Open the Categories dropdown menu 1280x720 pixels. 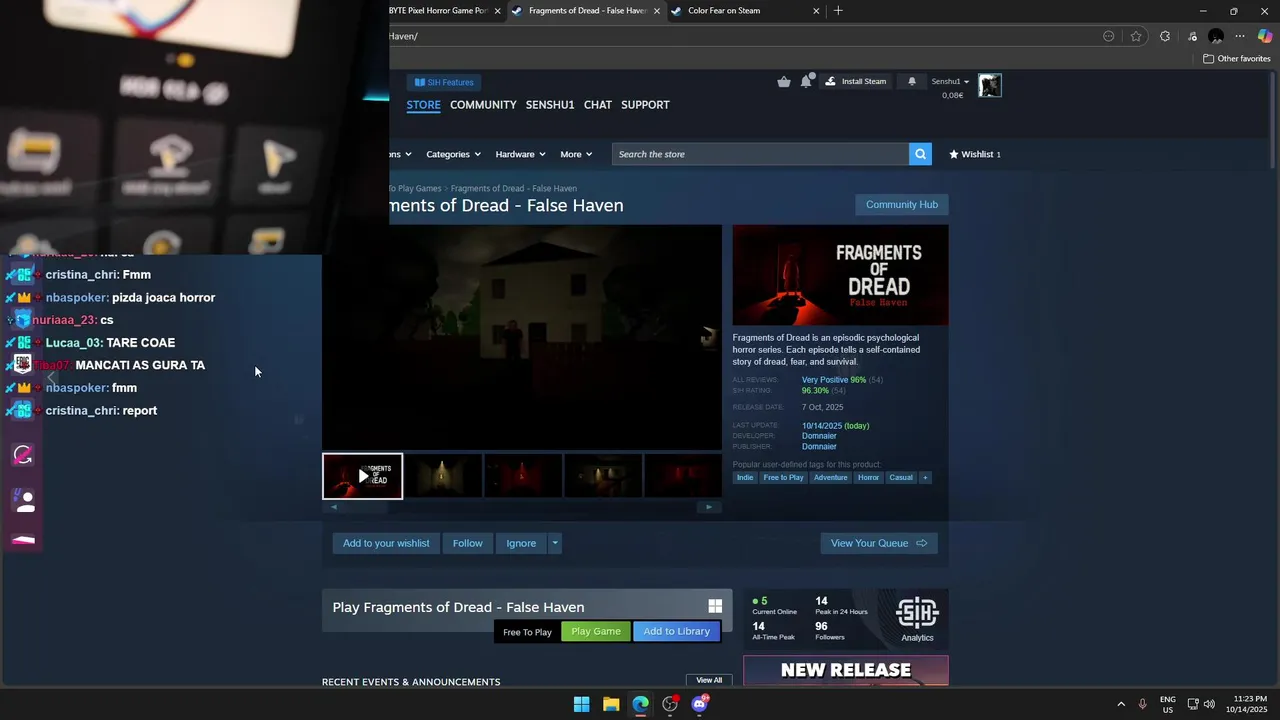[453, 154]
